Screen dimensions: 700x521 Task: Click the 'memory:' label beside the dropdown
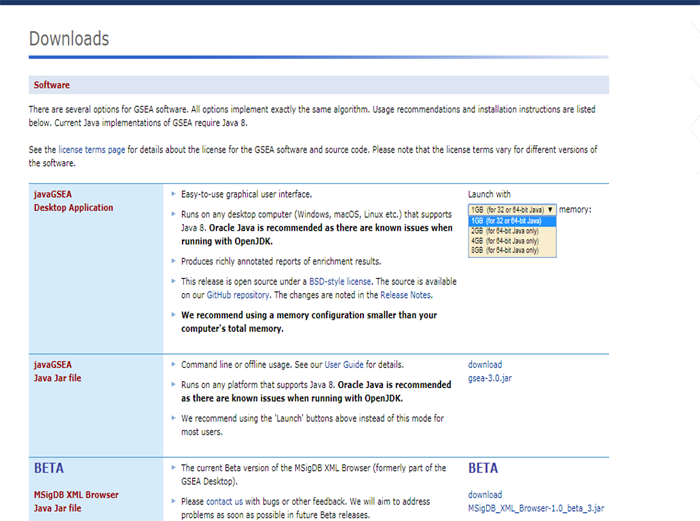[575, 209]
